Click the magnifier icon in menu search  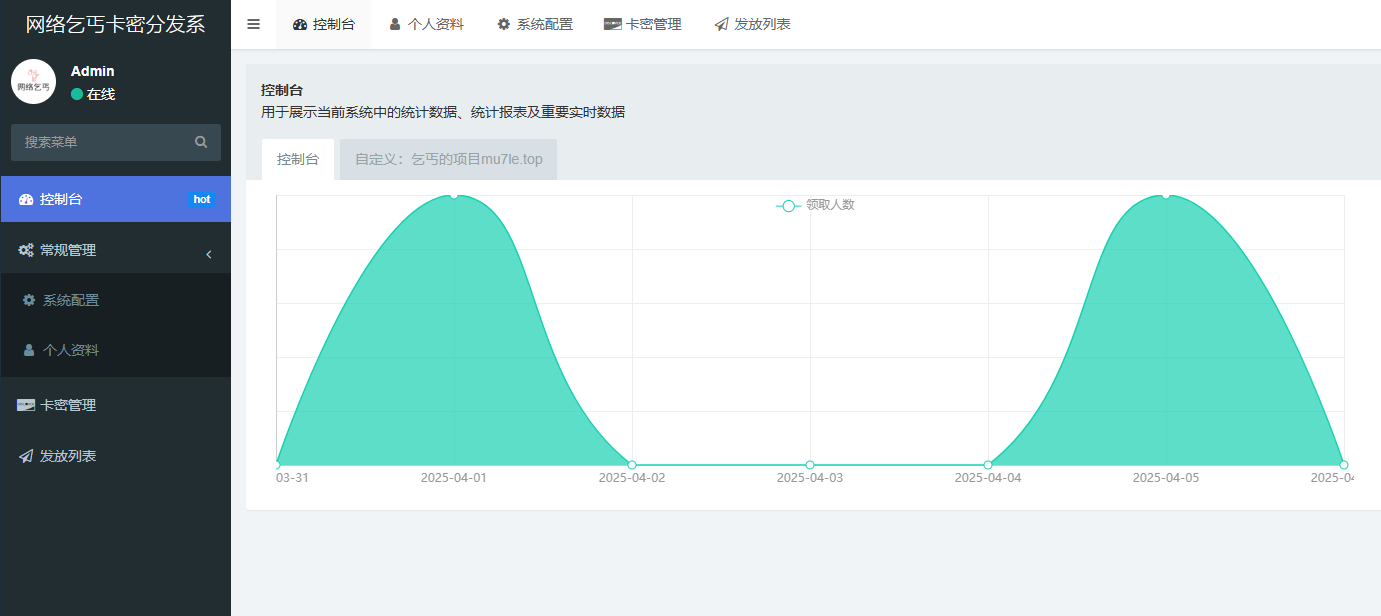201,143
